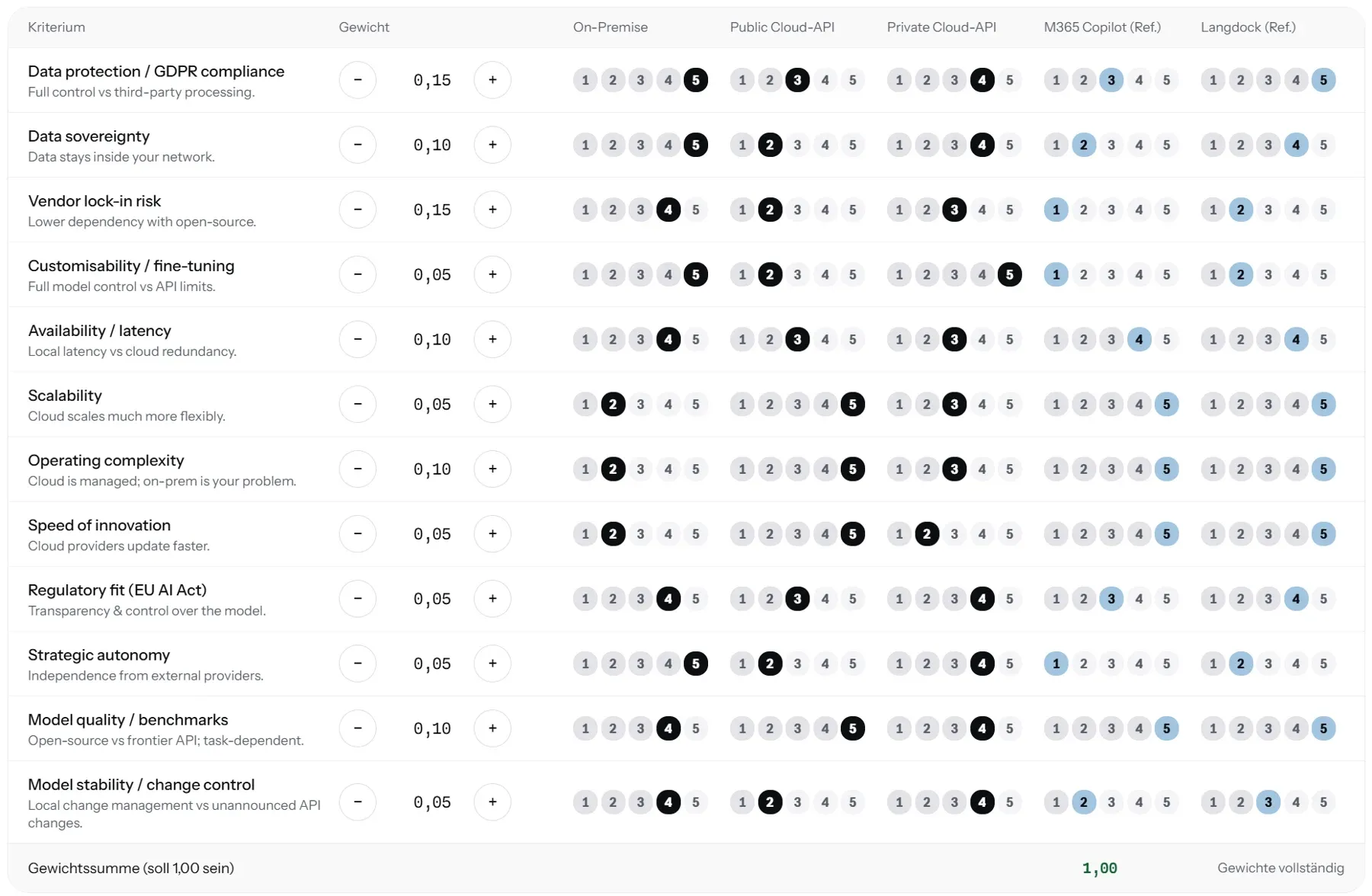Increase weight of Scalability row
The image size is (1372, 896).
492,404
